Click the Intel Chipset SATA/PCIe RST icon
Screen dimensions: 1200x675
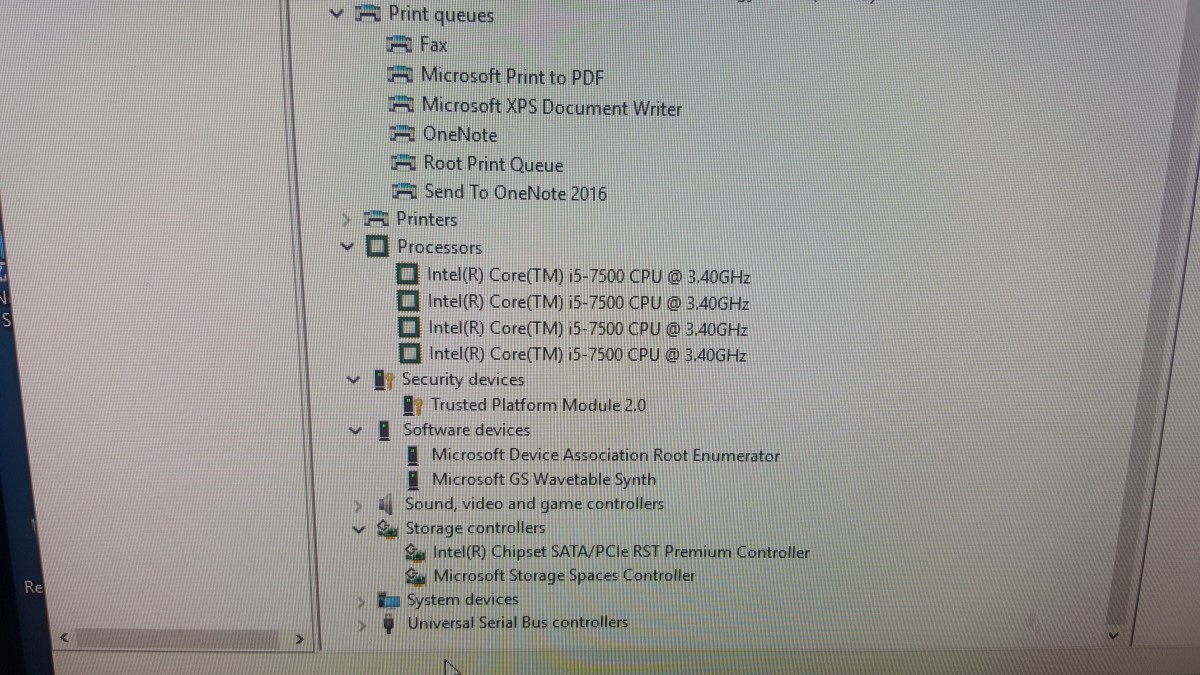tap(417, 553)
